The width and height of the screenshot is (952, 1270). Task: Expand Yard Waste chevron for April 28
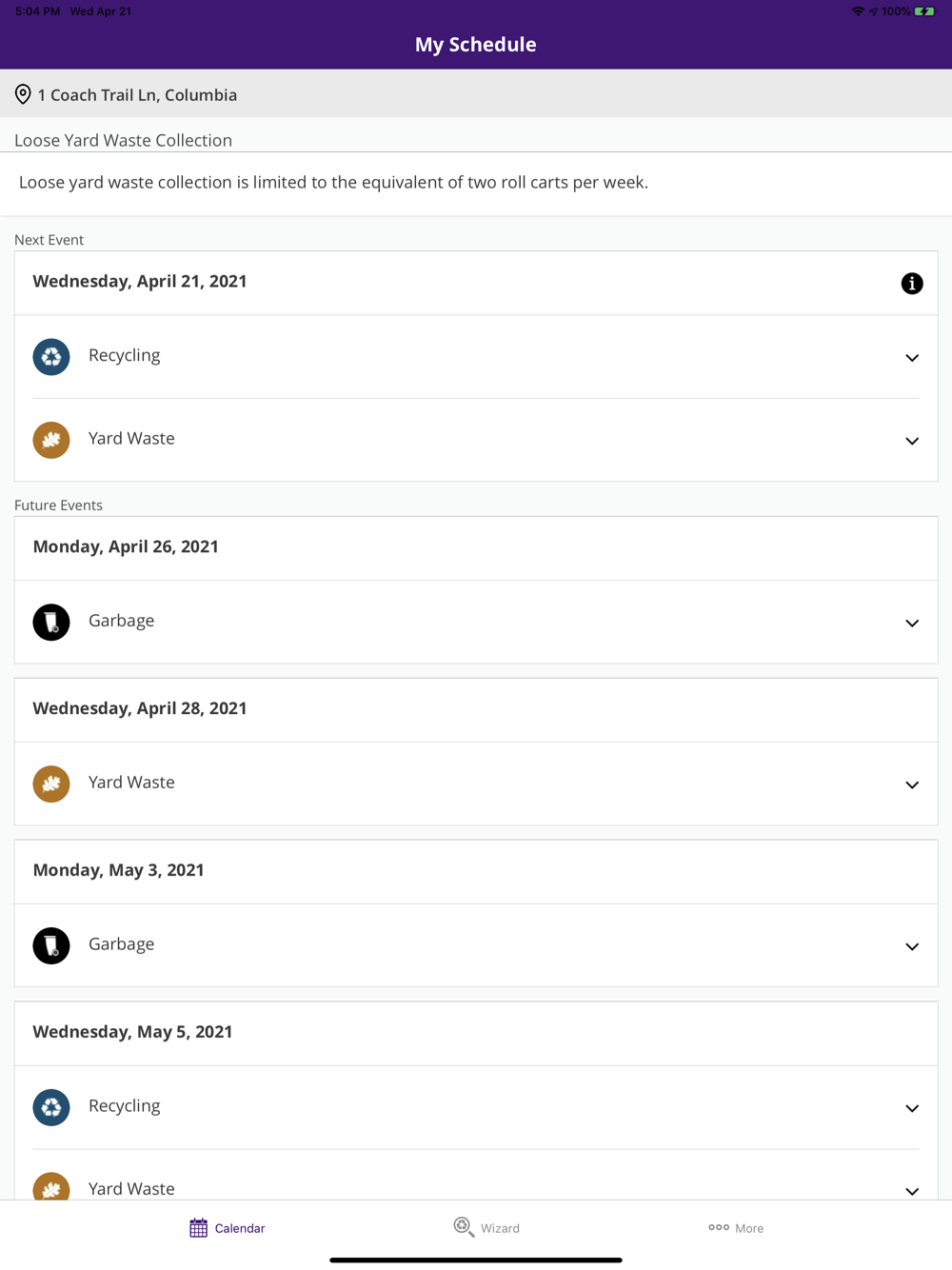coord(911,784)
